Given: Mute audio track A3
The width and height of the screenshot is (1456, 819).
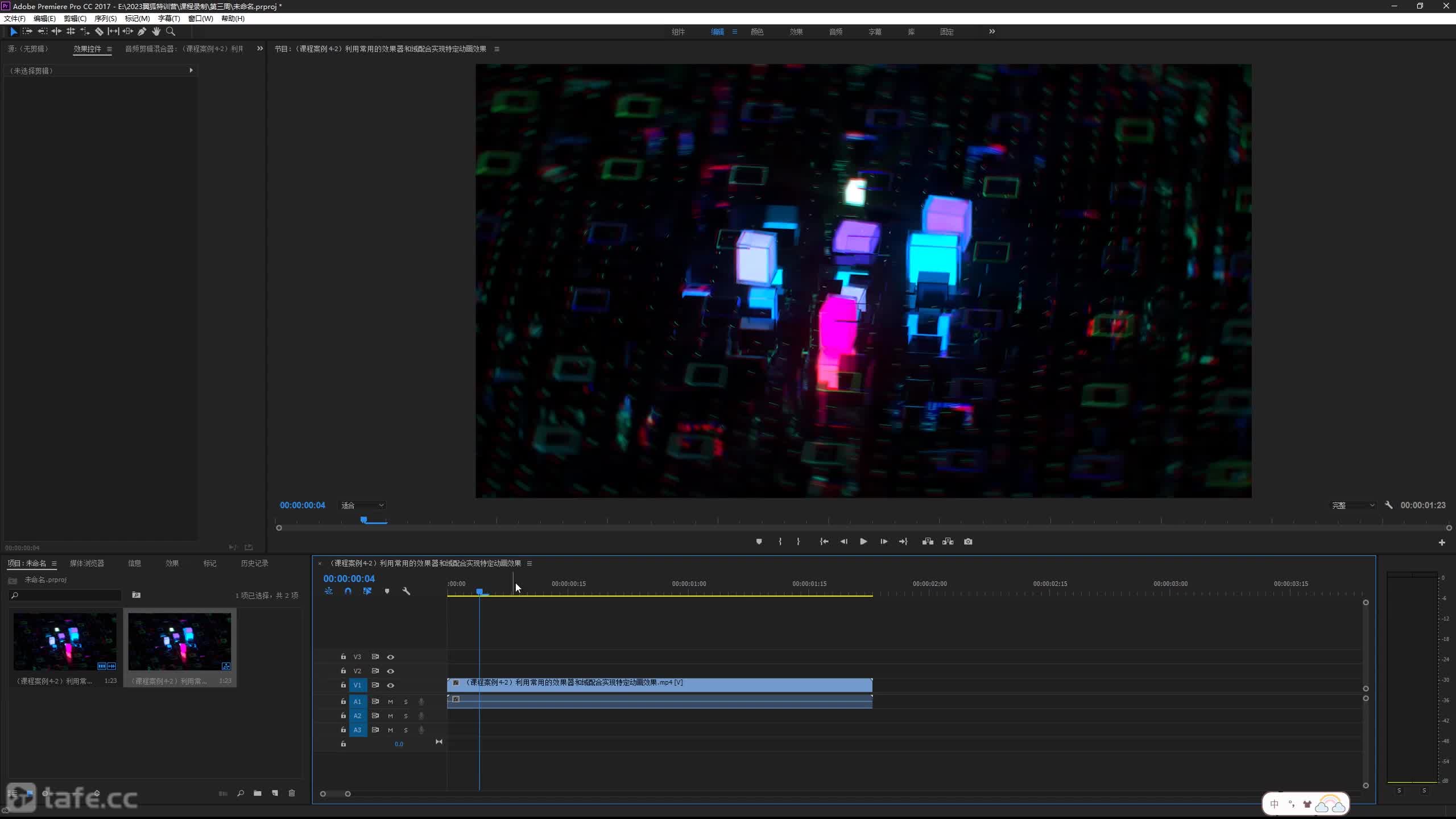Looking at the screenshot, I should (x=391, y=730).
